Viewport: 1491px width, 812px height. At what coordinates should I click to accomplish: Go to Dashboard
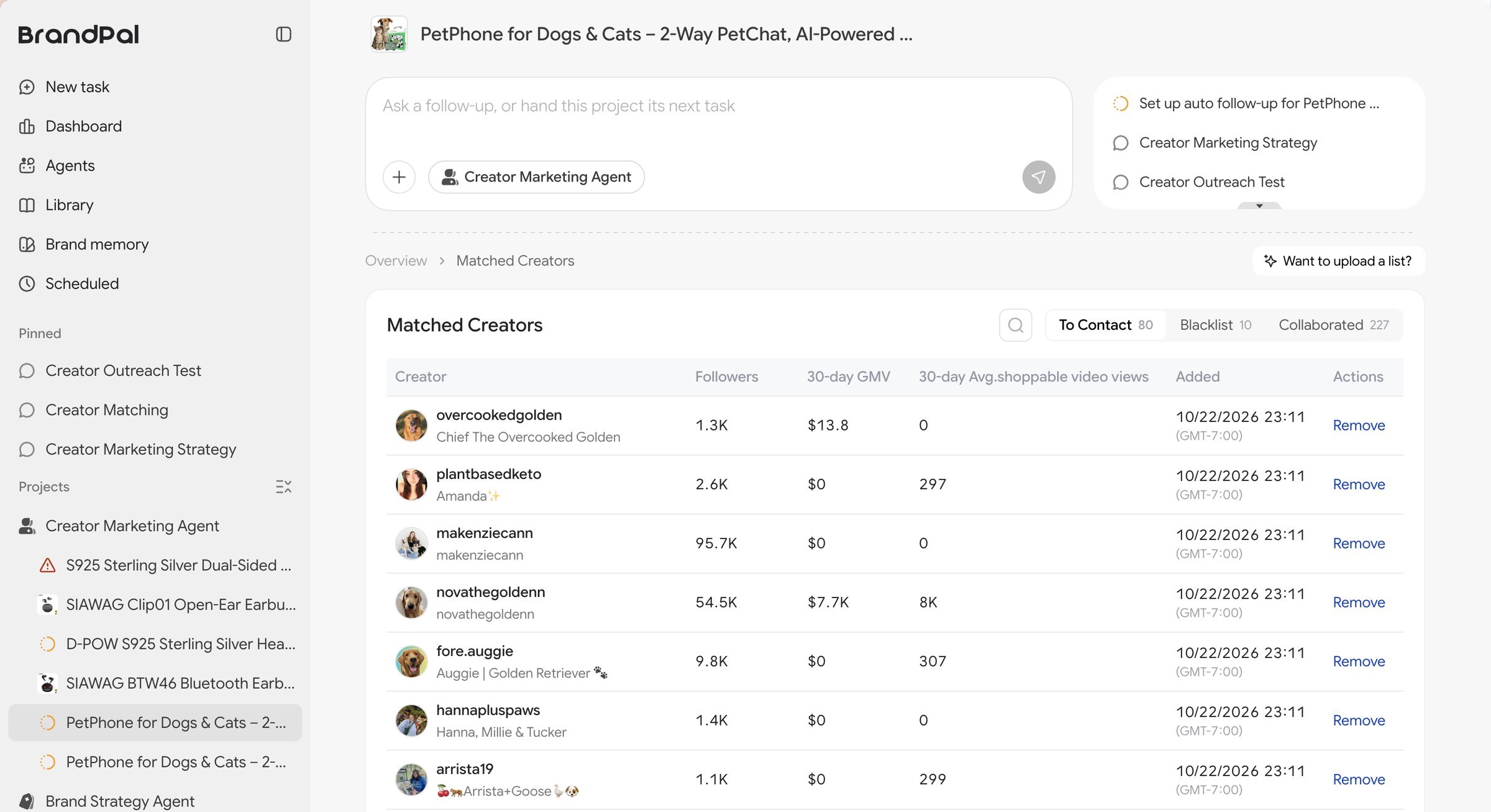tap(70, 126)
